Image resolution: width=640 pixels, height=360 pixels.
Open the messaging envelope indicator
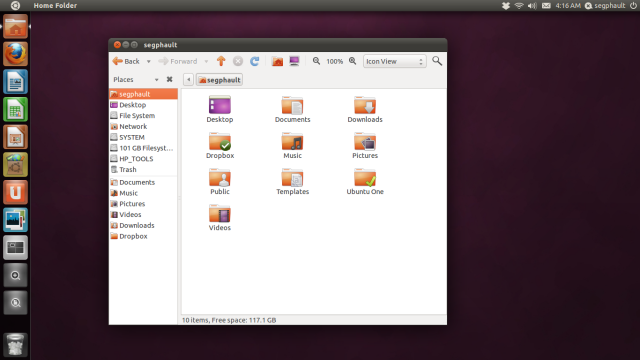coord(546,6)
